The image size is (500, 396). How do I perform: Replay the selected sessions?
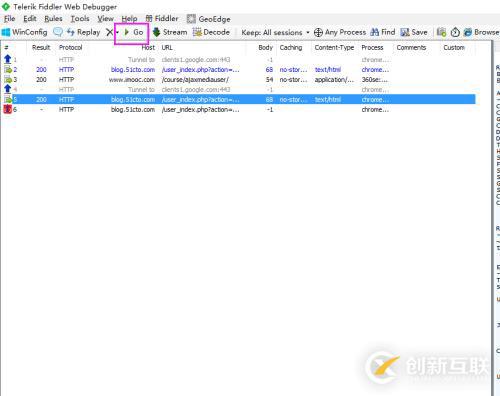pyautogui.click(x=84, y=32)
